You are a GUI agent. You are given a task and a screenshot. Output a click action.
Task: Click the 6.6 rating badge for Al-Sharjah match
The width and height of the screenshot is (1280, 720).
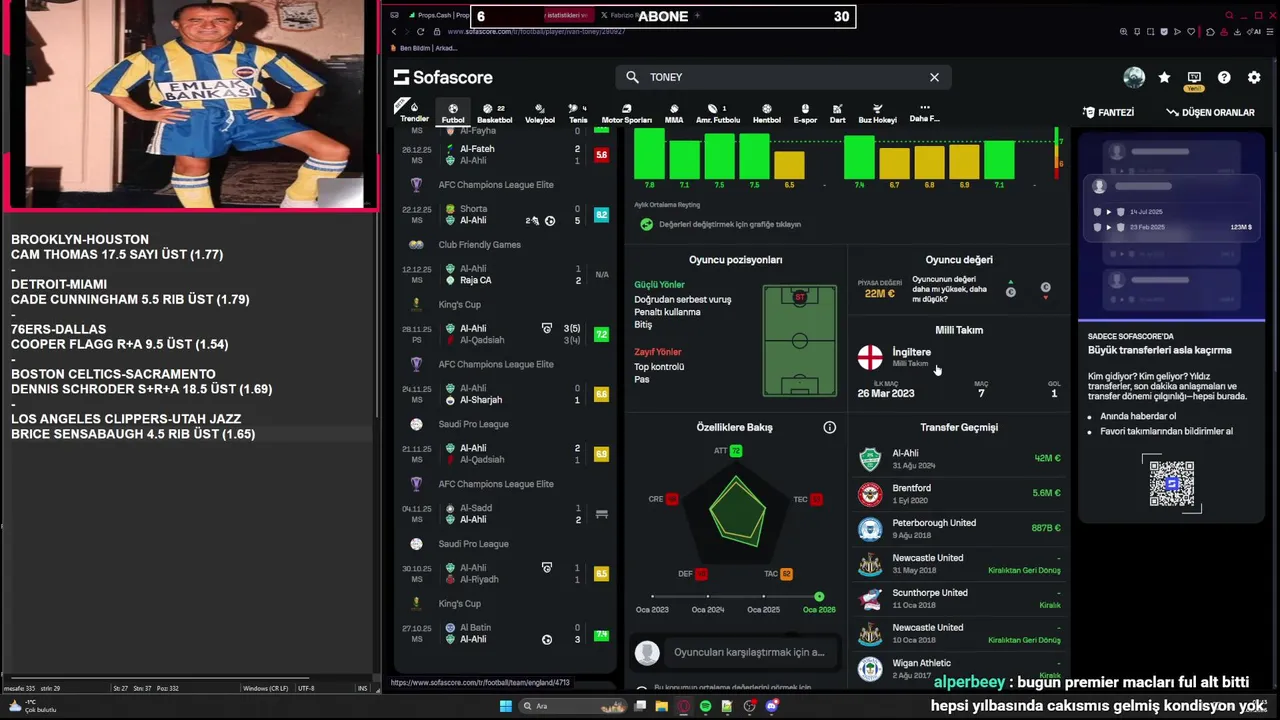[602, 394]
